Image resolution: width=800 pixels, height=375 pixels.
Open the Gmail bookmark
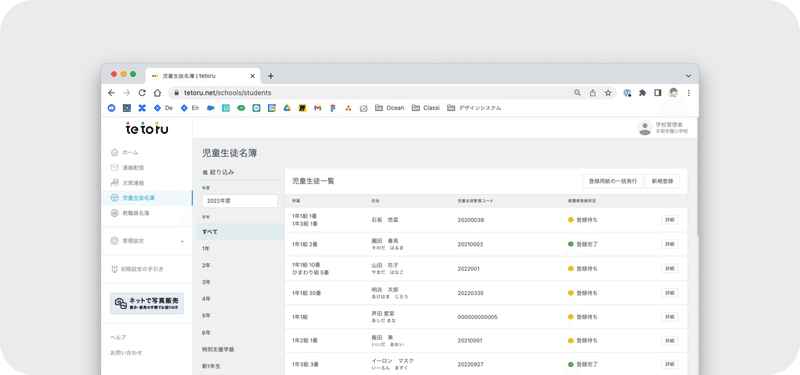click(x=317, y=108)
